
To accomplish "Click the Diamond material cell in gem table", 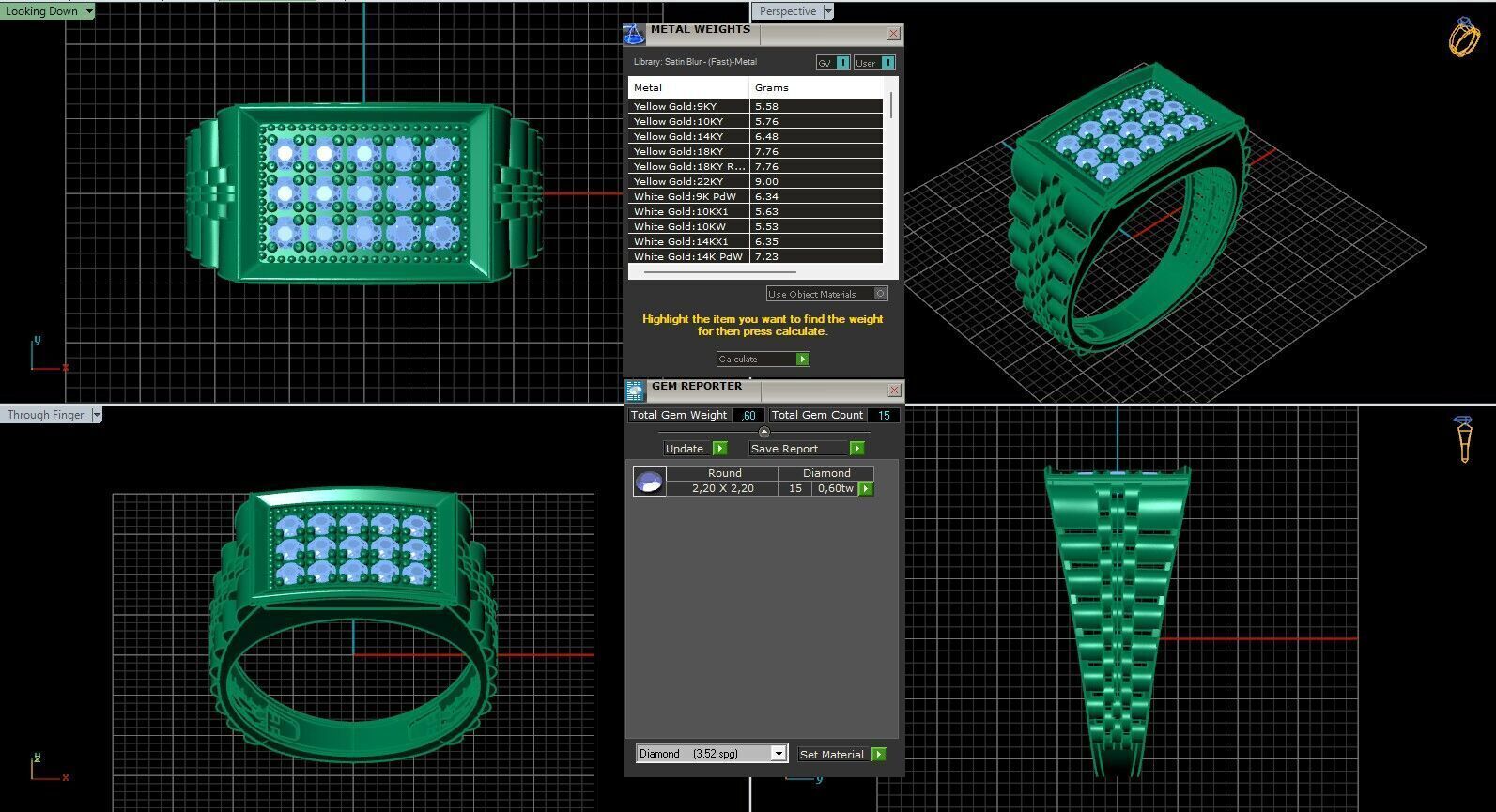I will pos(826,473).
